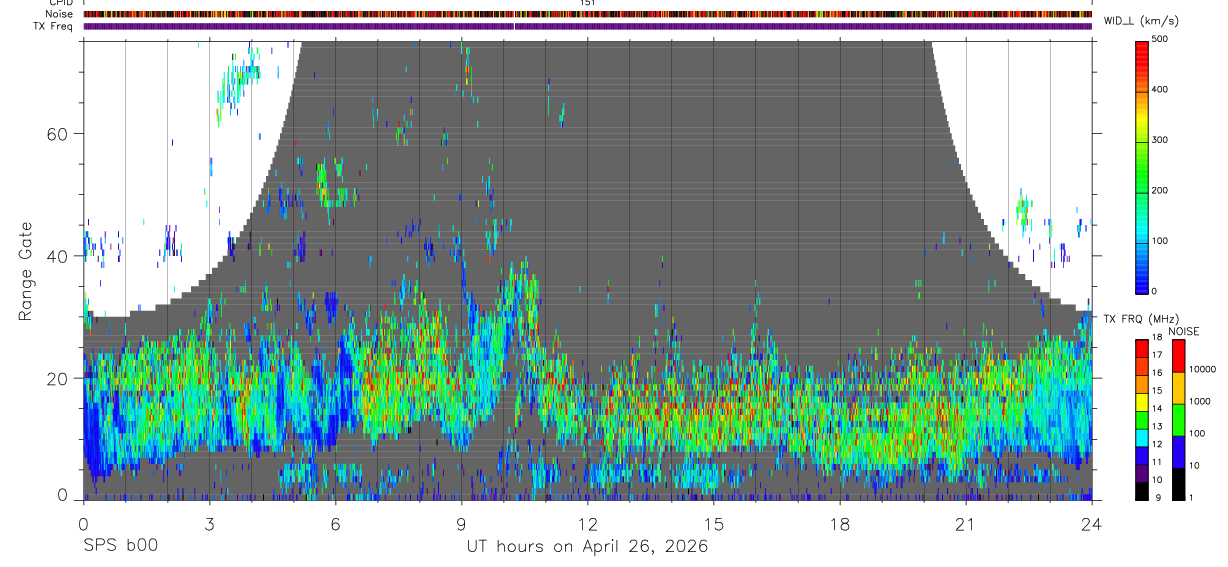Click the 200 tick on the width colorbar
The image size is (1228, 567).
[x=1160, y=190]
